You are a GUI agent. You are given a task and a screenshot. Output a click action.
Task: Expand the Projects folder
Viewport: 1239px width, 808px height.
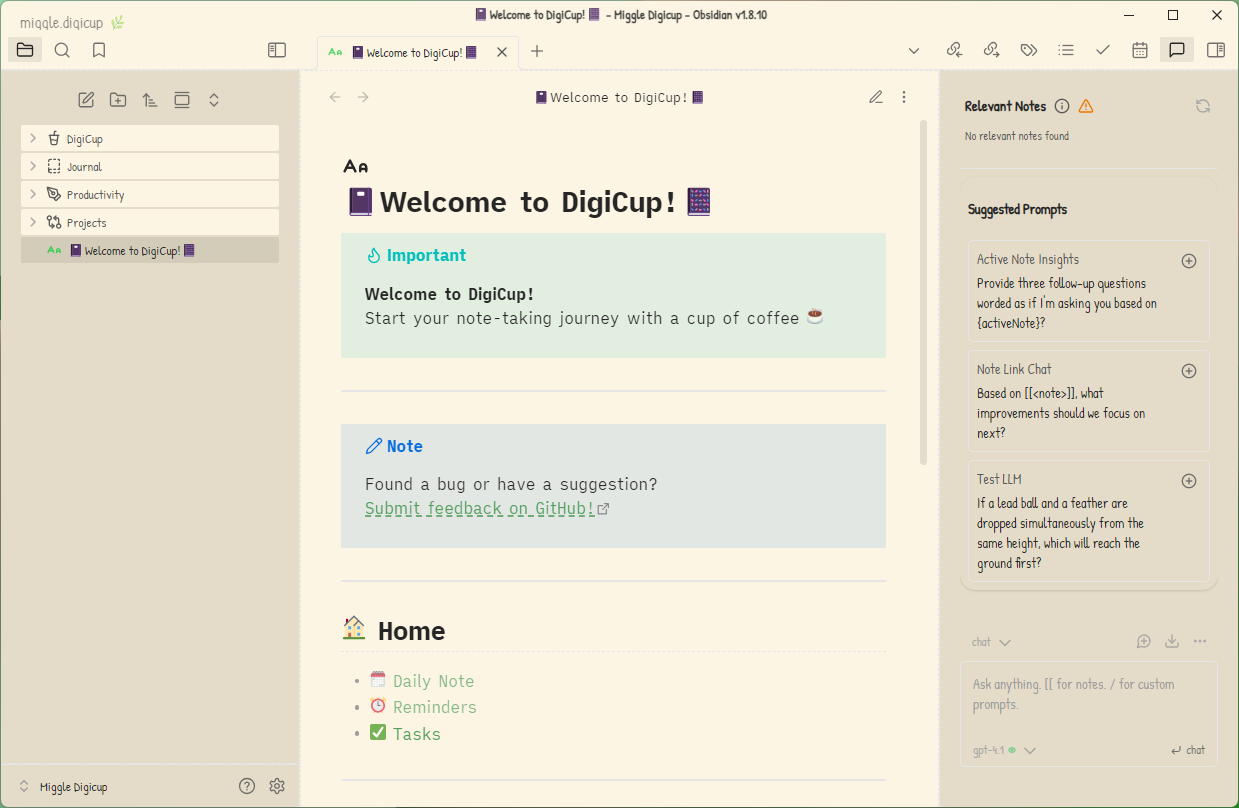click(x=150, y=223)
